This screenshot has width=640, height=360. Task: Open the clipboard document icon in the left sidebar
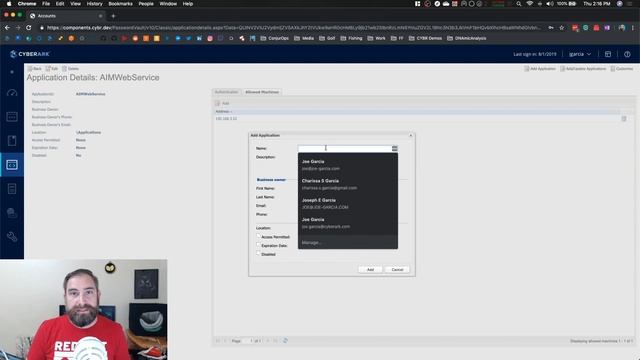coord(12,140)
